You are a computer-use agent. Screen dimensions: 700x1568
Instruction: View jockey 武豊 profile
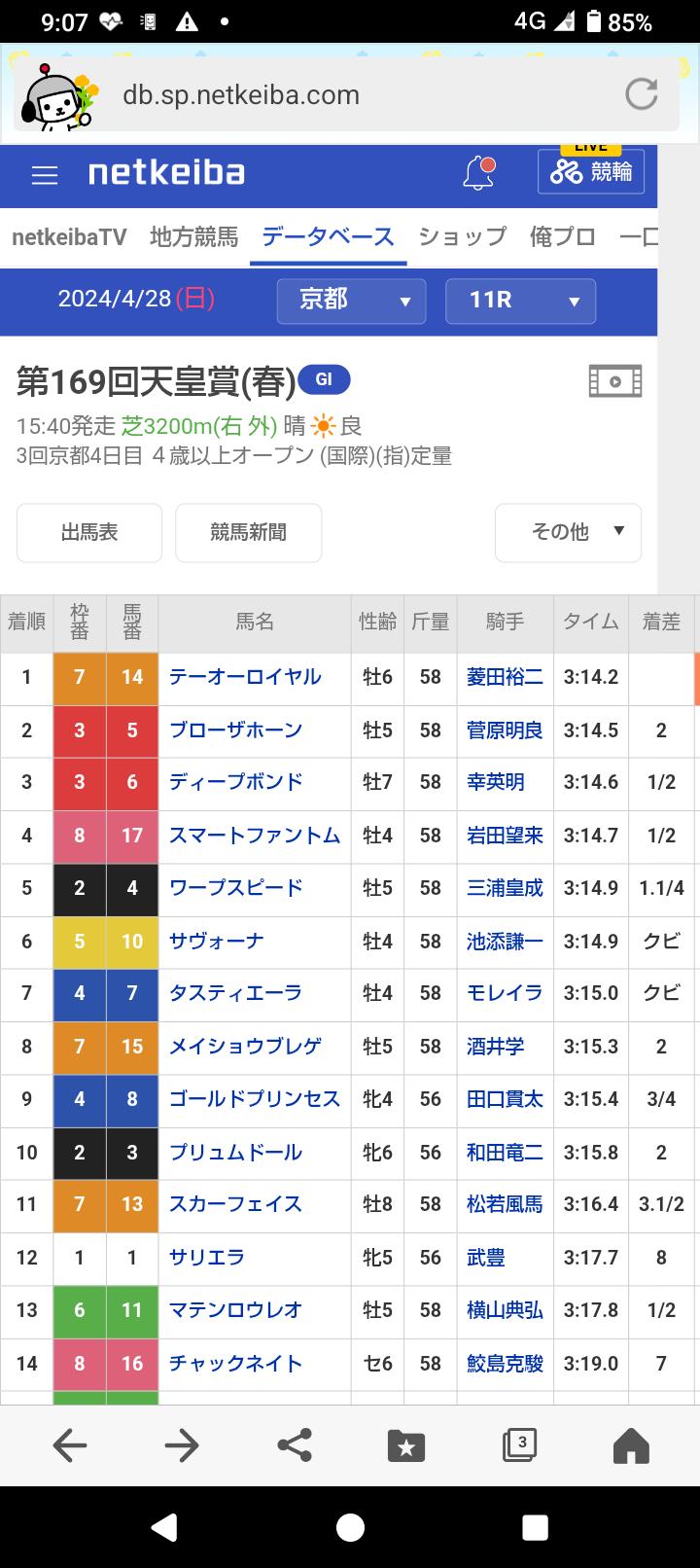(x=486, y=1258)
